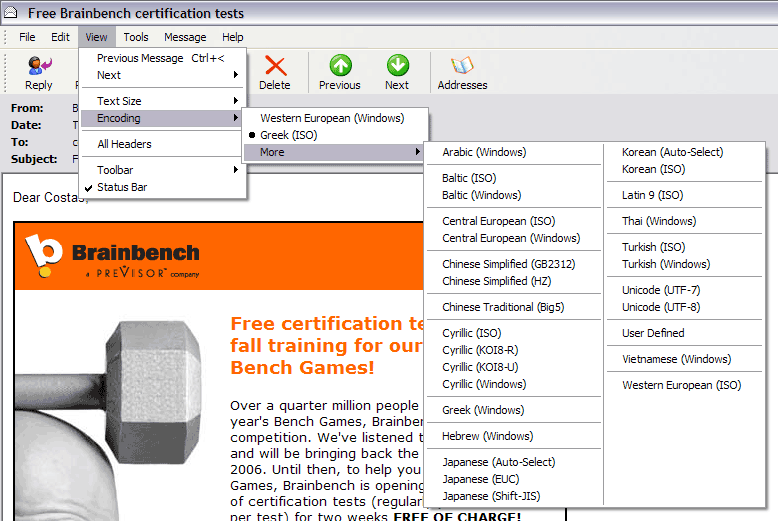
Task: Select Western European (ISO) encoding
Action: click(x=684, y=385)
